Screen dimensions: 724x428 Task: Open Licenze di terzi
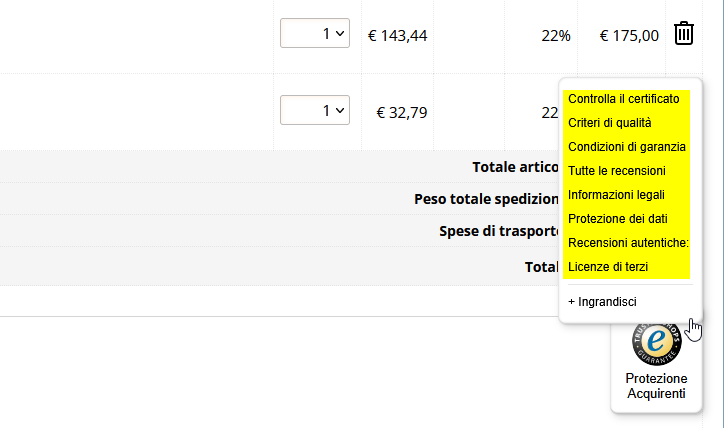(x=608, y=267)
